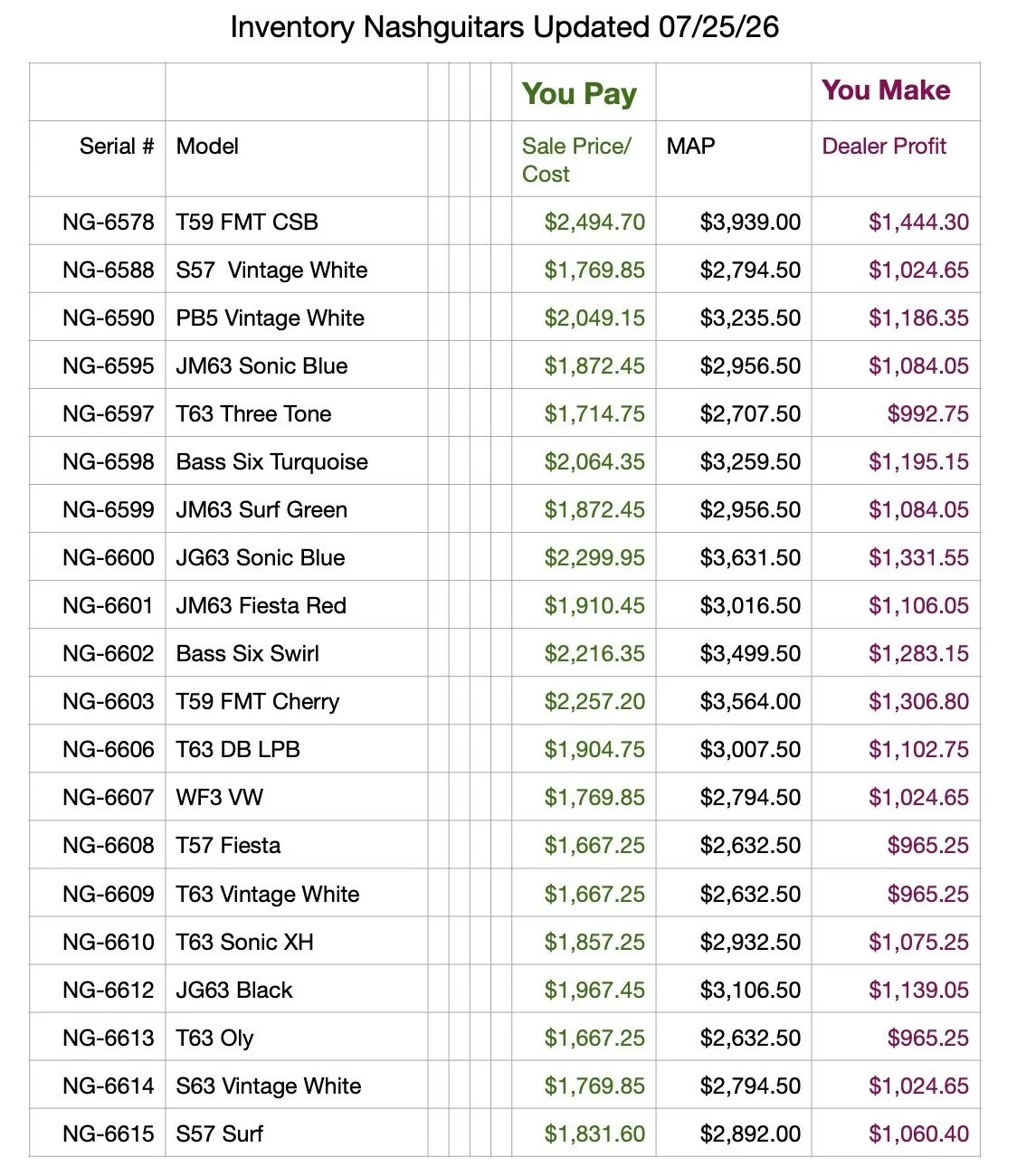The image size is (1017, 1176).
Task: Click the NG-6615 serial cell
Action: click(x=98, y=1133)
